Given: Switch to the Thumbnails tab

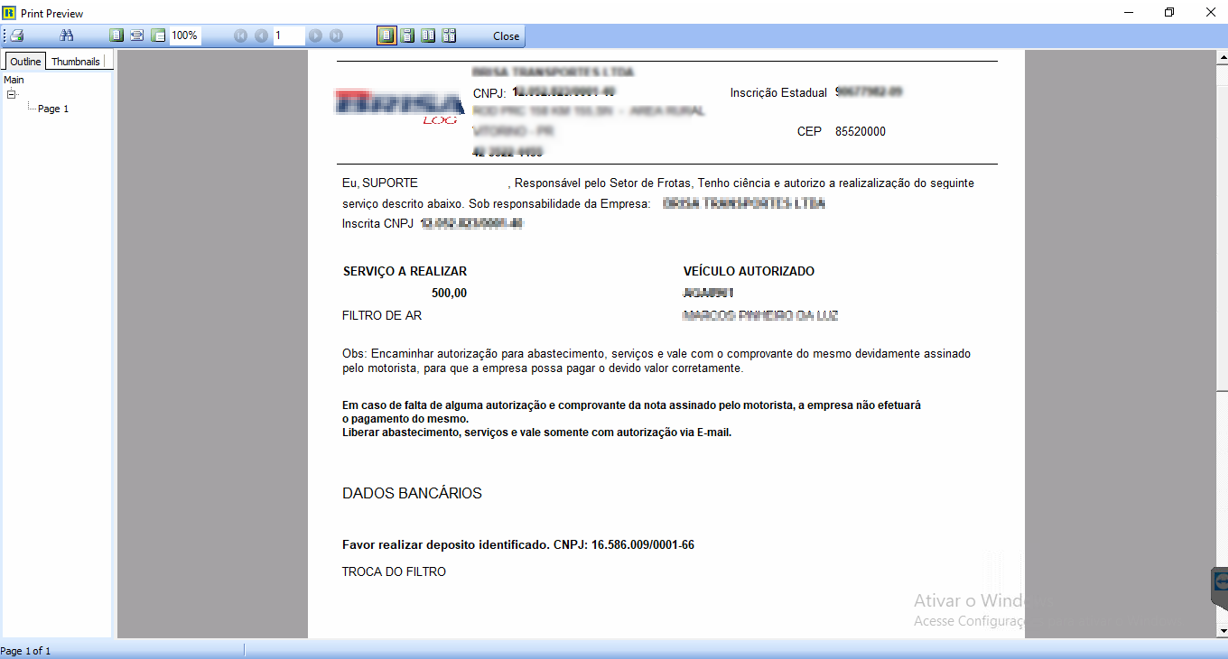Looking at the screenshot, I should 76,61.
